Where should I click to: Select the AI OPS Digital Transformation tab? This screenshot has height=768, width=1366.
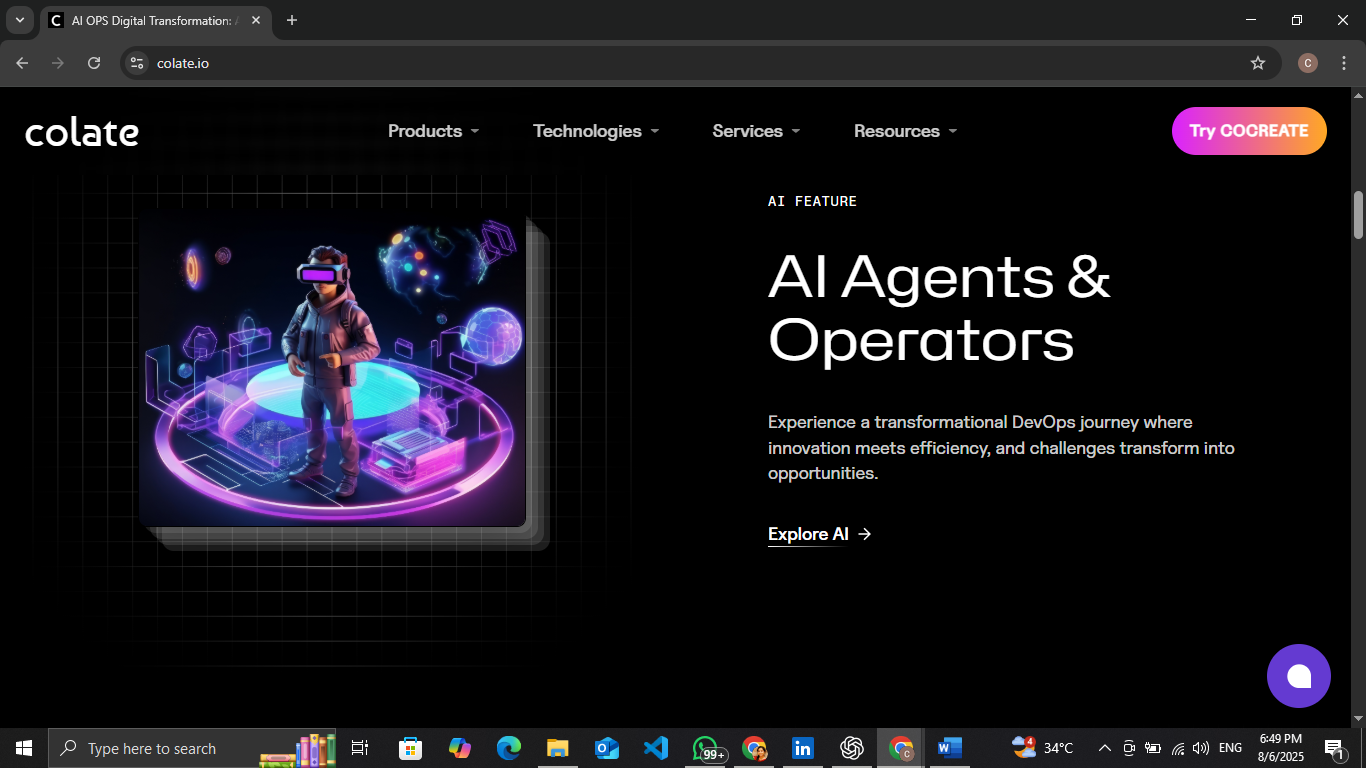pyautogui.click(x=150, y=20)
